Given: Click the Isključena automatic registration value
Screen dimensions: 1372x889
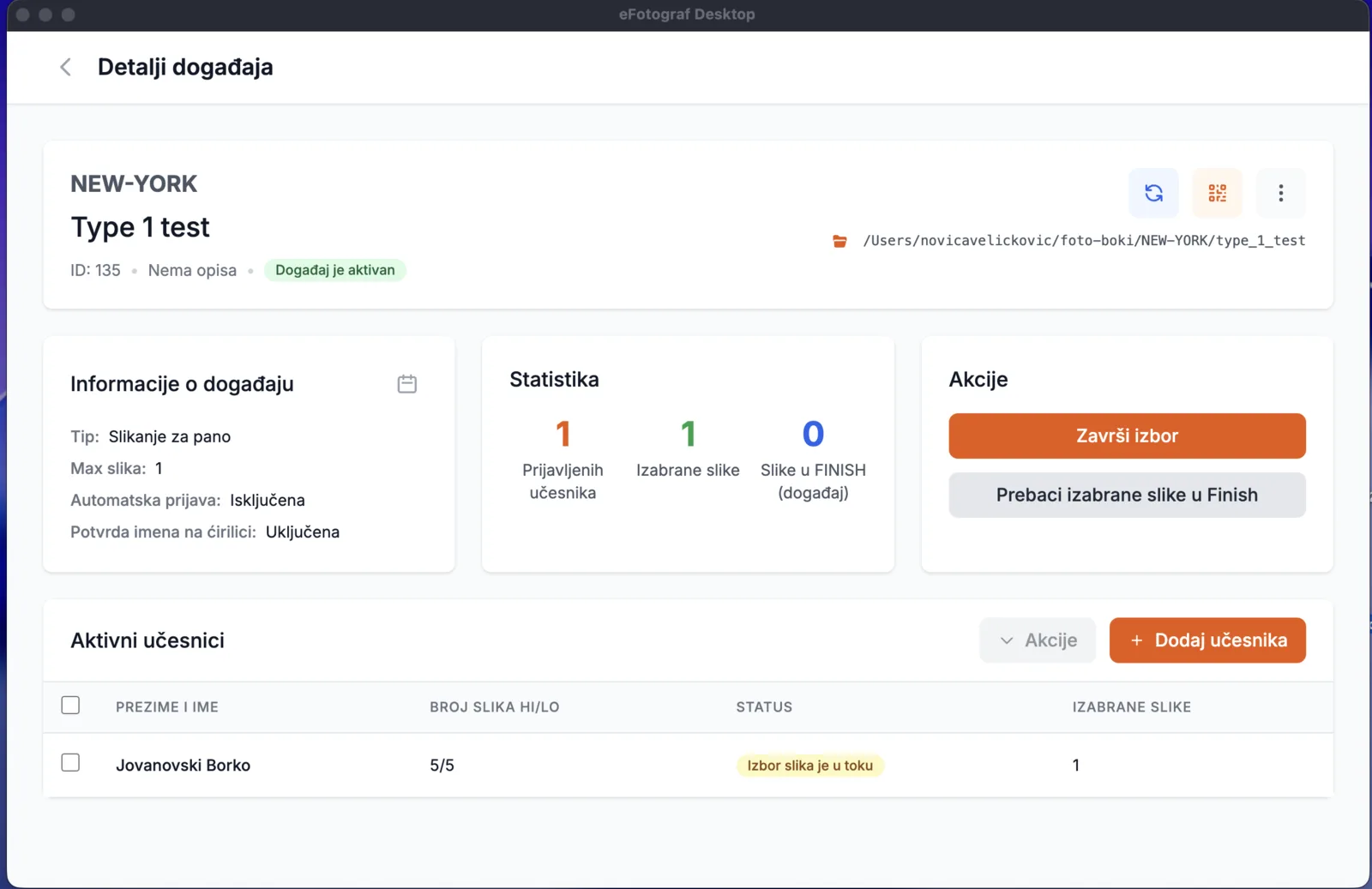Looking at the screenshot, I should [268, 500].
